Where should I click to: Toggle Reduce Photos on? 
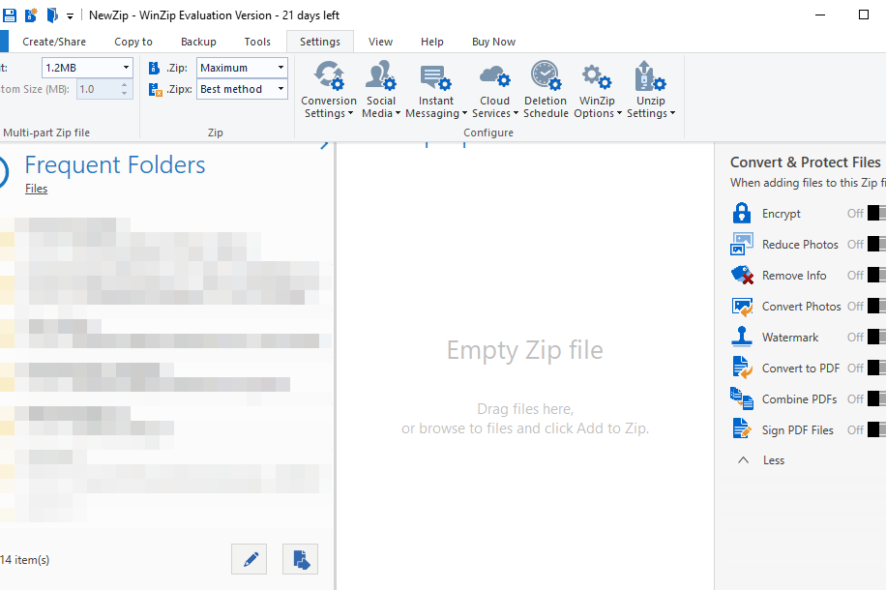pos(876,244)
